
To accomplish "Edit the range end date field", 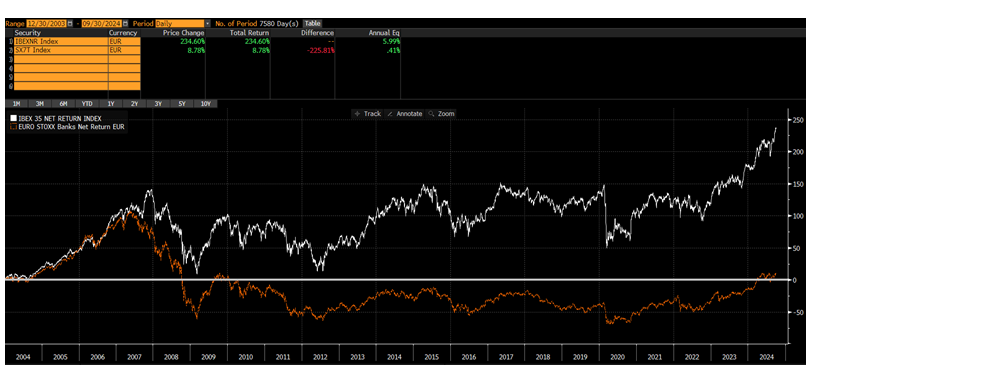I will (x=101, y=23).
